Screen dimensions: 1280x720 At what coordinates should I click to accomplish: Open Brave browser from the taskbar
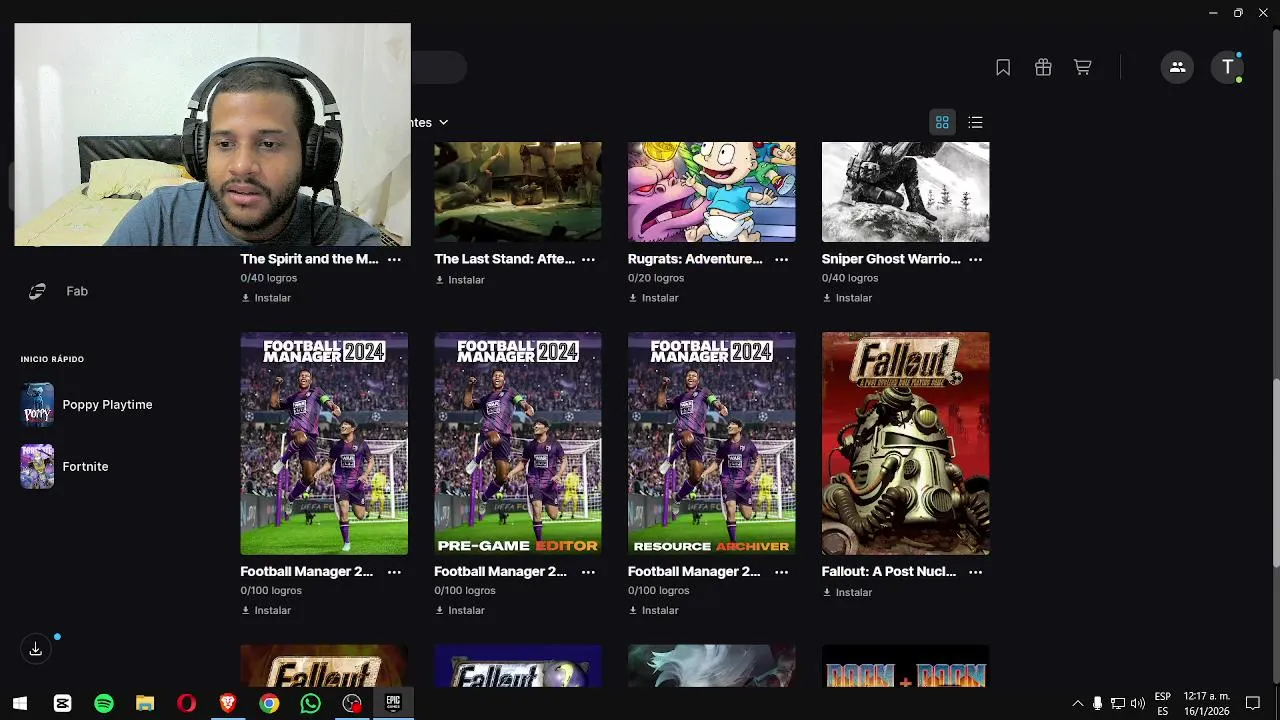[x=228, y=704]
